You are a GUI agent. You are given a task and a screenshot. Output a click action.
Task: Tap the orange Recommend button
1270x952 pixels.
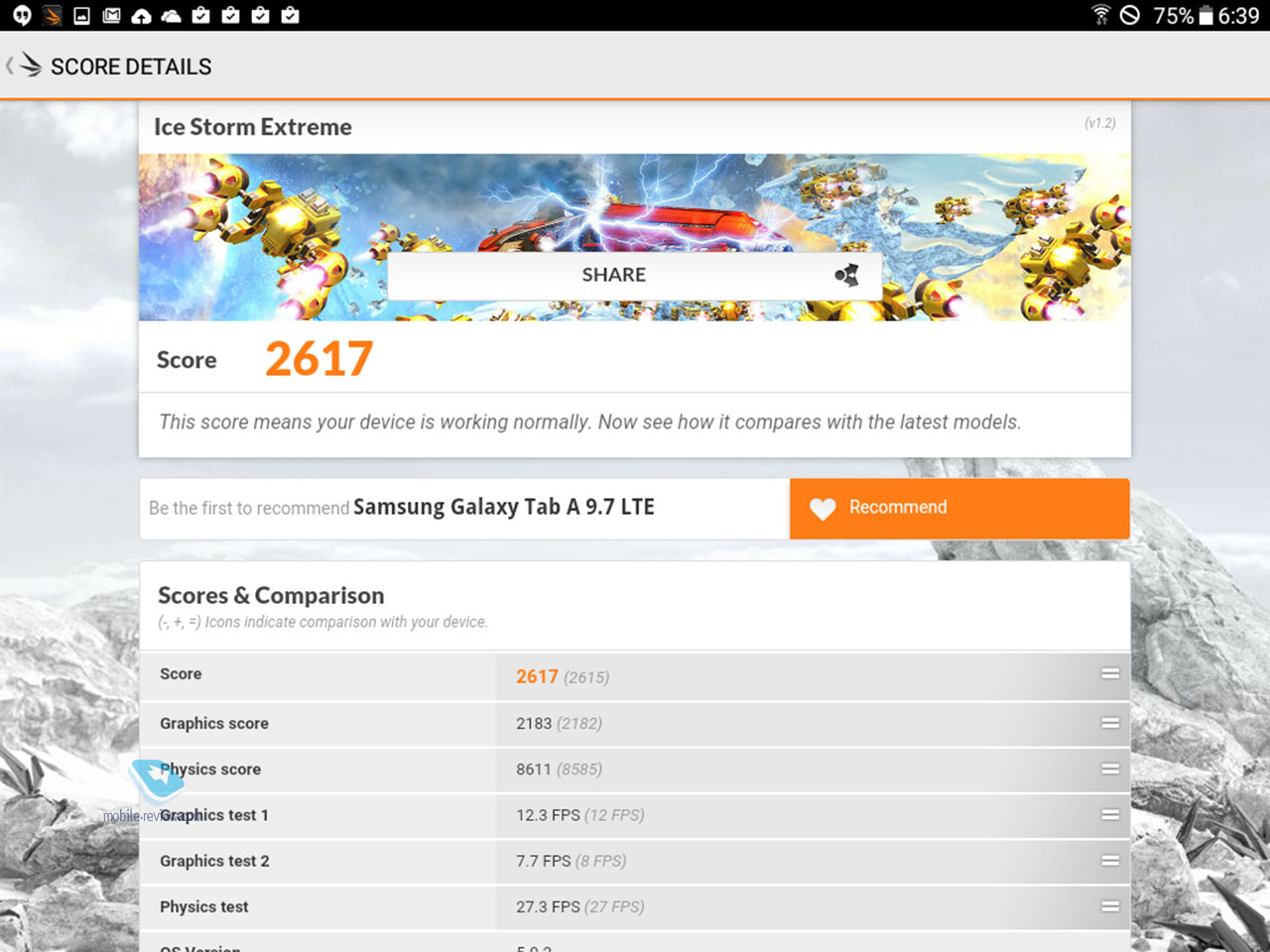(x=959, y=509)
